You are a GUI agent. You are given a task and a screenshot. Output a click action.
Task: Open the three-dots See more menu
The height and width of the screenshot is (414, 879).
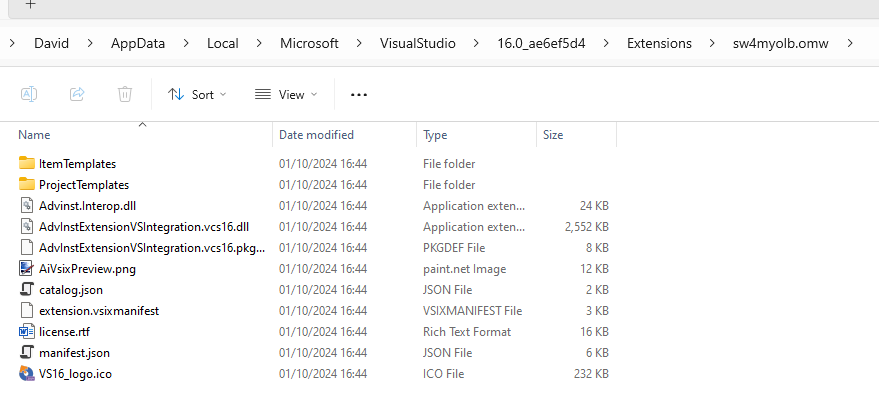(359, 95)
